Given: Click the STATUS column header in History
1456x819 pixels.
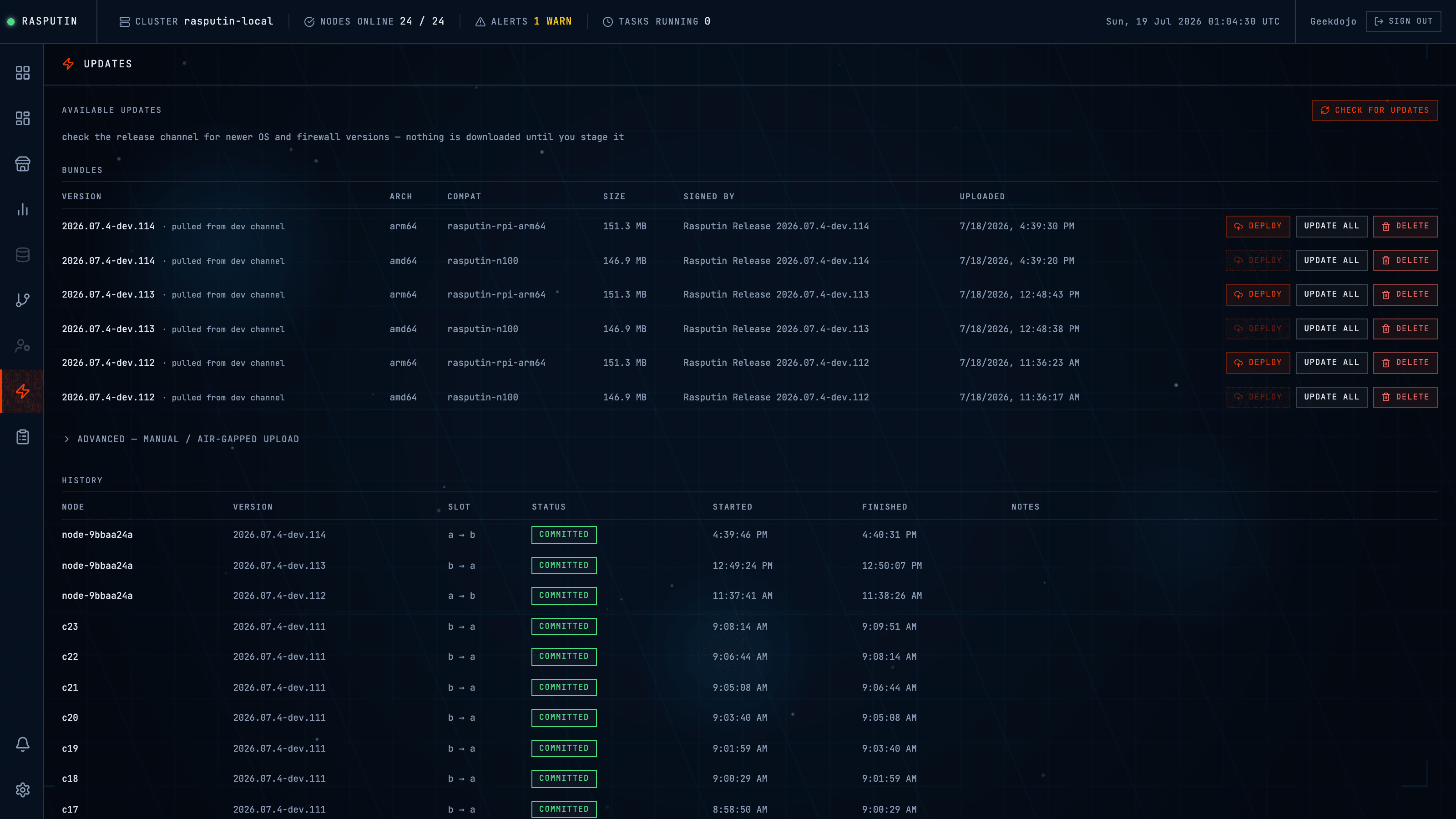Looking at the screenshot, I should coord(548,507).
